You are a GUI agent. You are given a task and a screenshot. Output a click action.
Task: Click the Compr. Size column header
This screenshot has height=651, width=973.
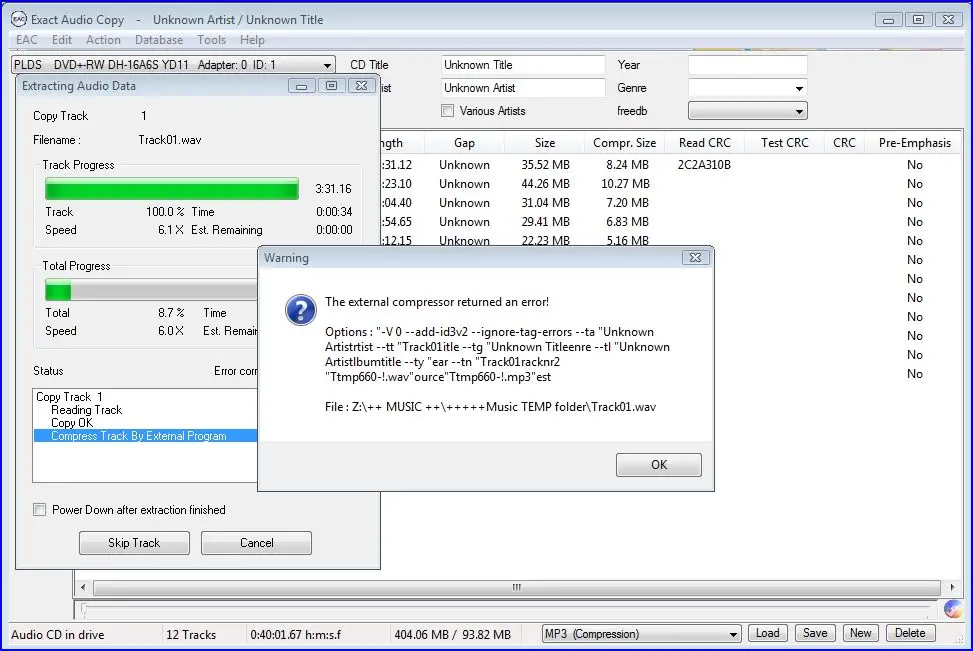tap(624, 143)
